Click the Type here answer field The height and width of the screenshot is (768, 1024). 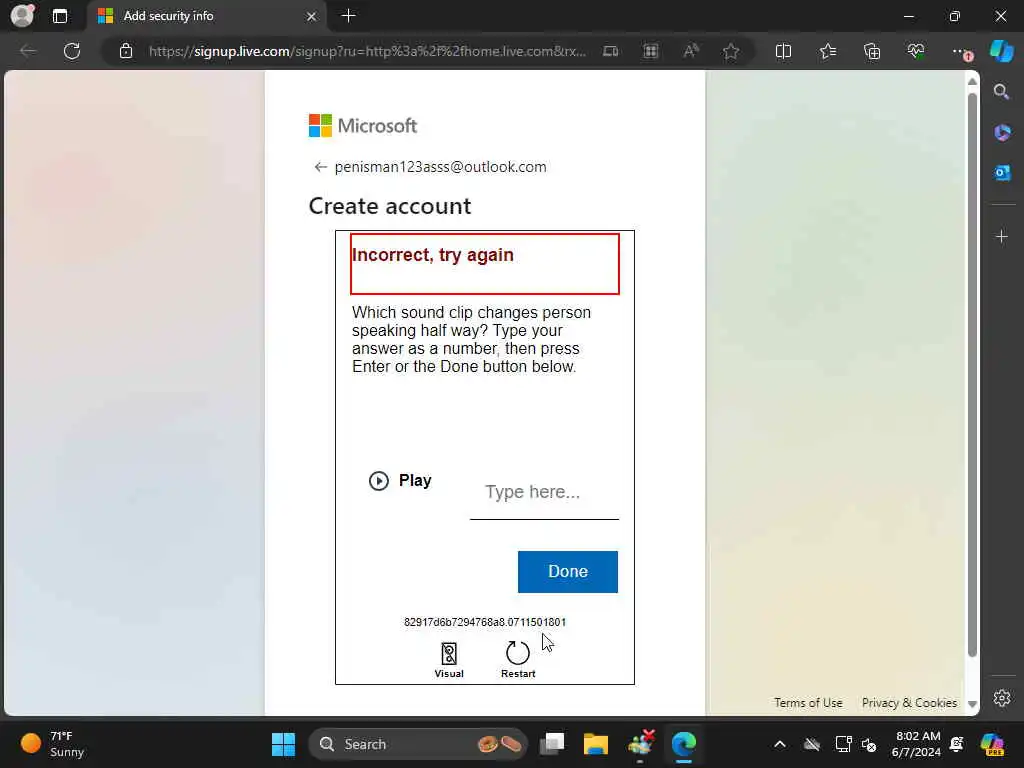click(544, 493)
